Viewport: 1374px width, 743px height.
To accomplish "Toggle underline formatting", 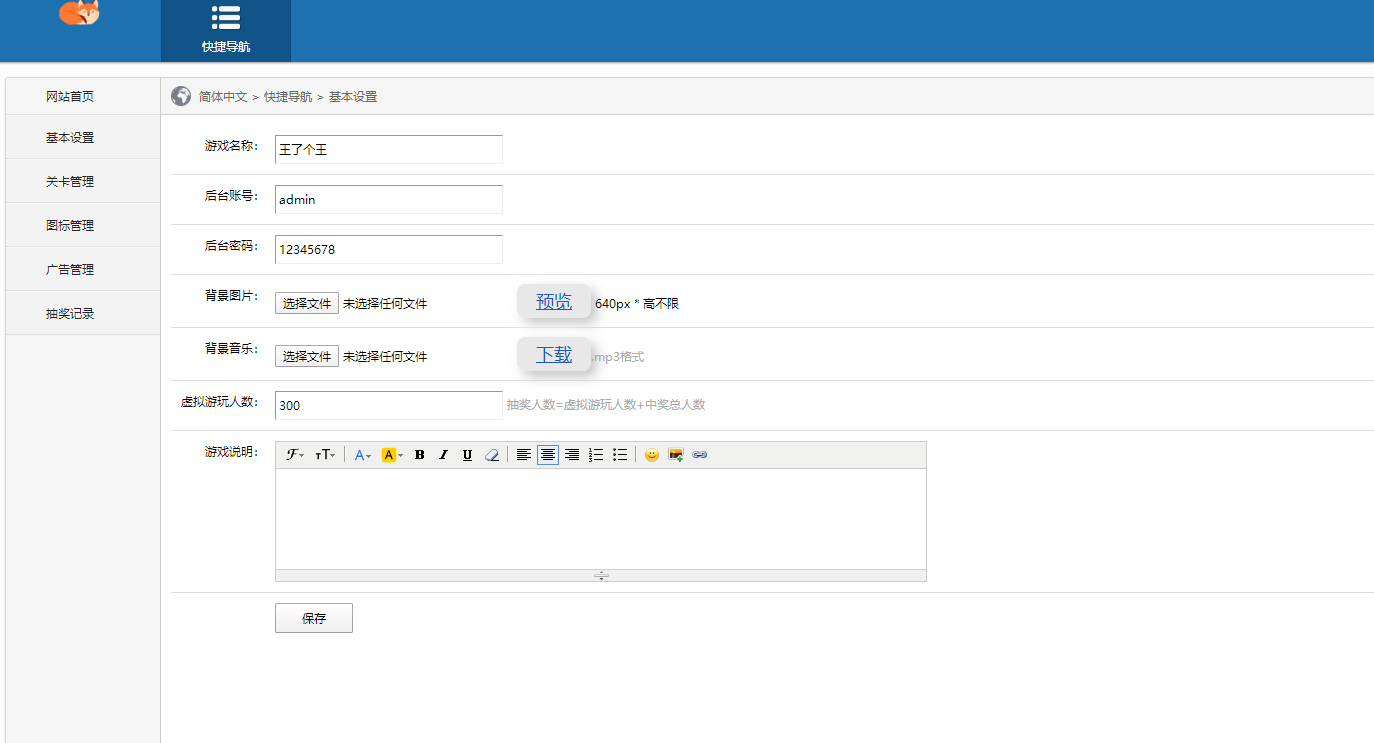I will (467, 455).
